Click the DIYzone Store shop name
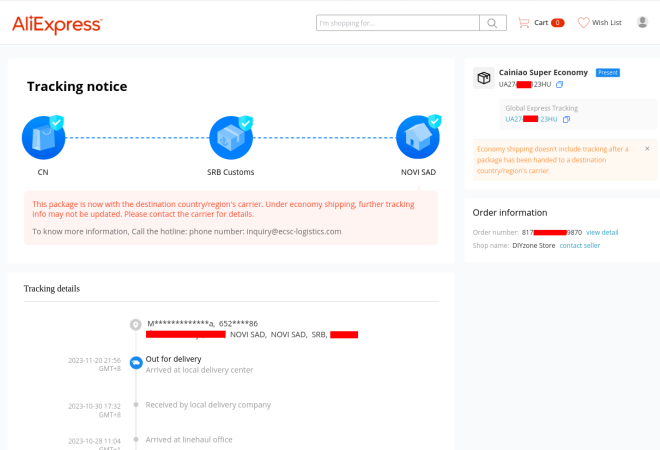This screenshot has height=450, width=660. point(534,245)
